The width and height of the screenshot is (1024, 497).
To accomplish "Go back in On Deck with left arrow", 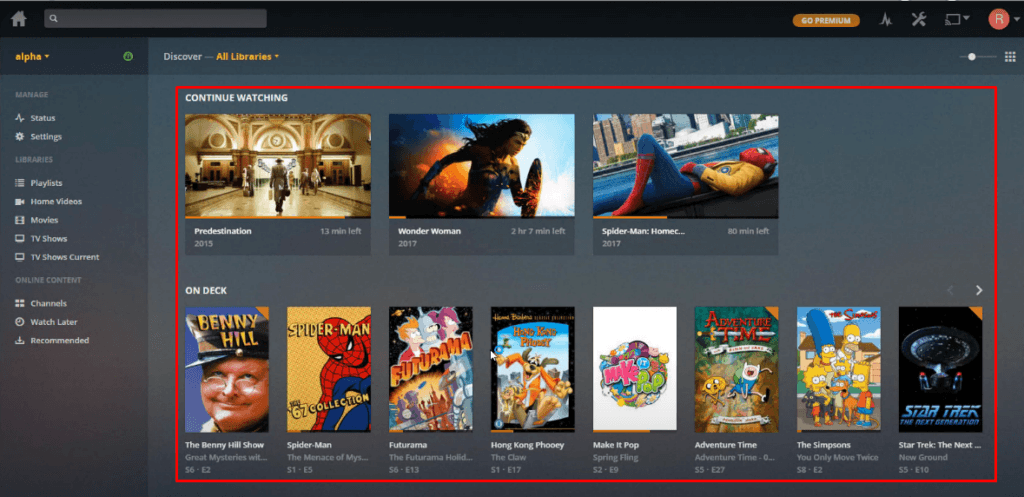I will pyautogui.click(x=950, y=290).
